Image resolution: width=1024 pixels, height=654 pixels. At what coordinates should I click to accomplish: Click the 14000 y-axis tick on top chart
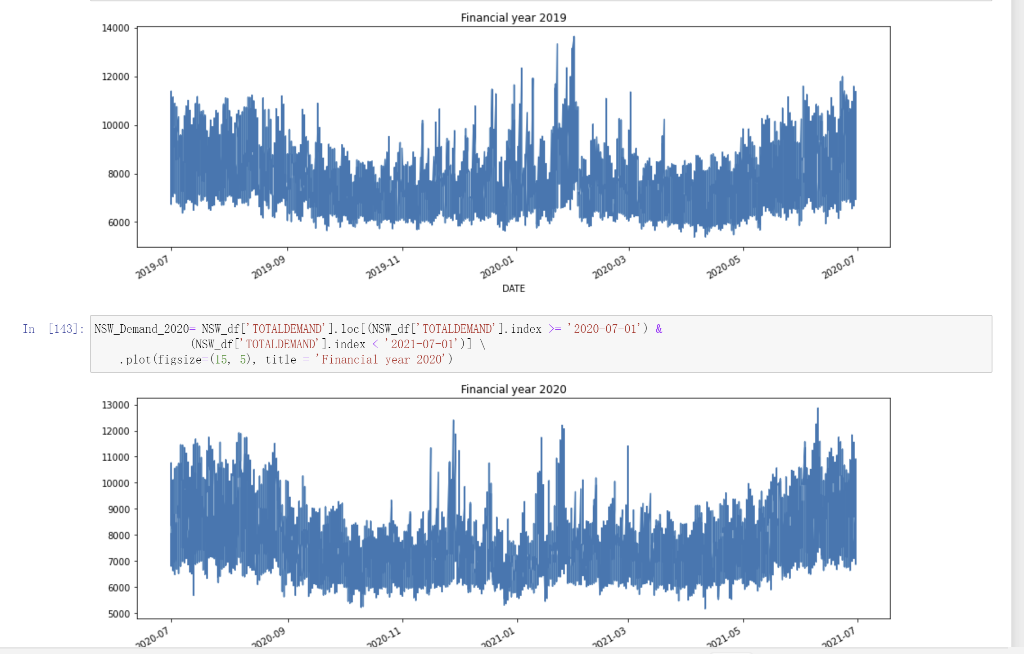pyautogui.click(x=116, y=28)
